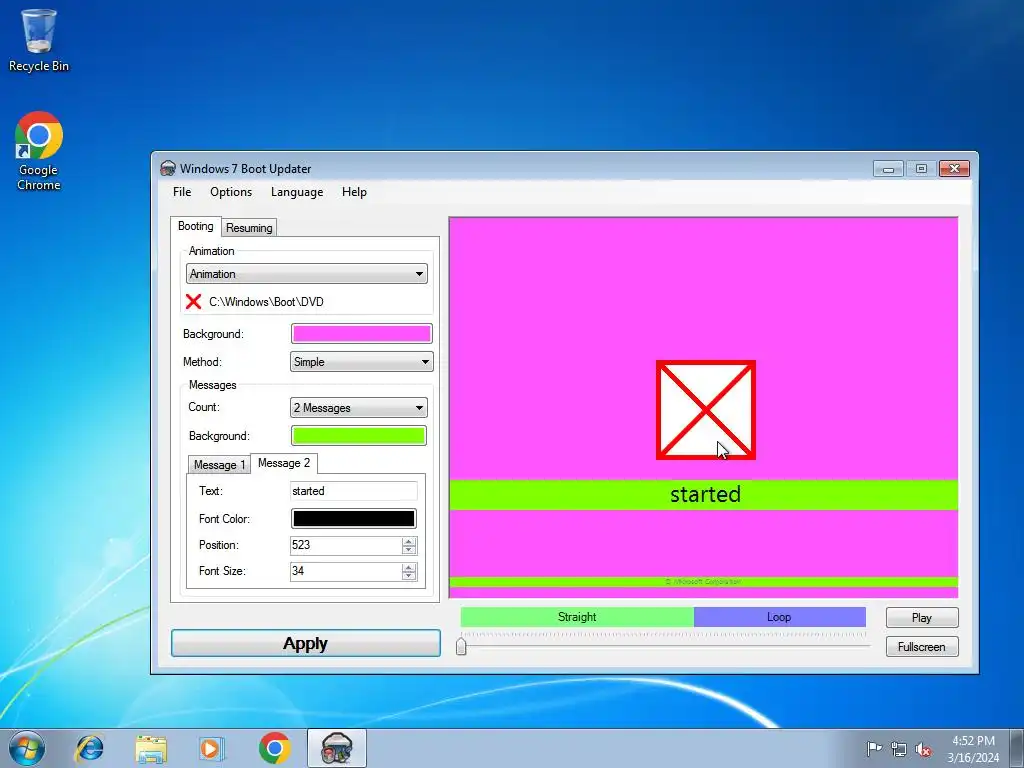This screenshot has width=1024, height=768.
Task: Pick the green Messages Background swatch
Action: 359,436
